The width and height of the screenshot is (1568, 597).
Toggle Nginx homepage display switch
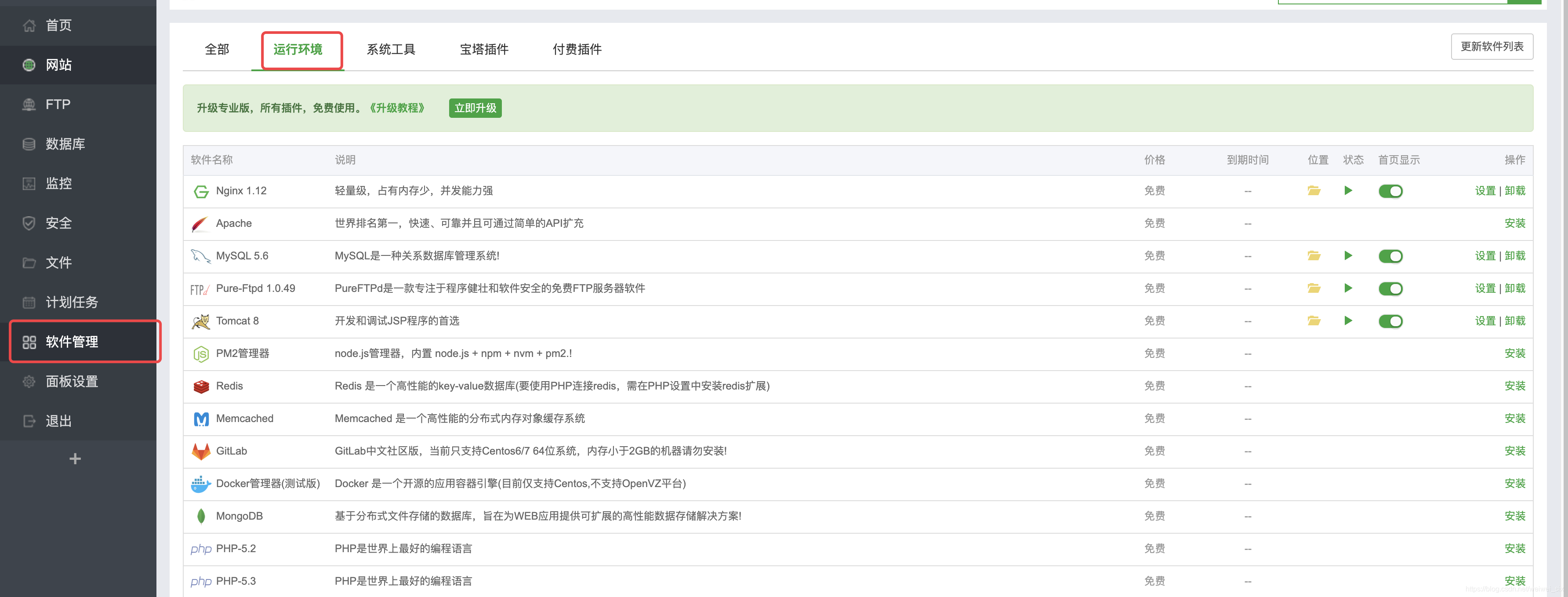[x=1390, y=191]
